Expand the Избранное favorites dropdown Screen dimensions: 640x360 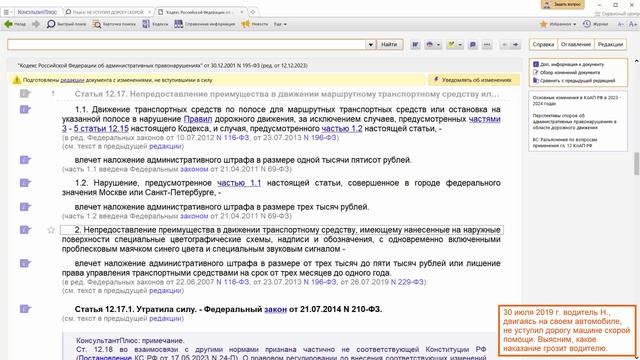[558, 24]
